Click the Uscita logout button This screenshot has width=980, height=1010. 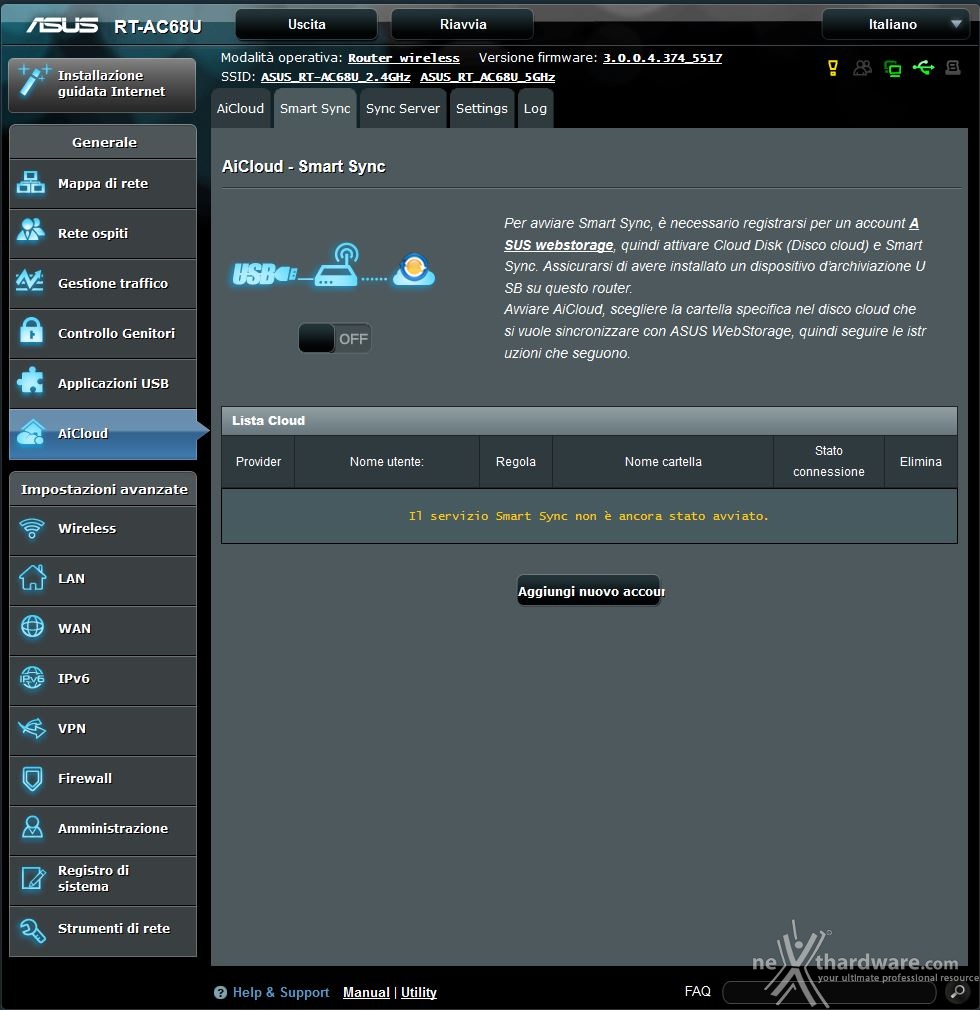click(307, 24)
